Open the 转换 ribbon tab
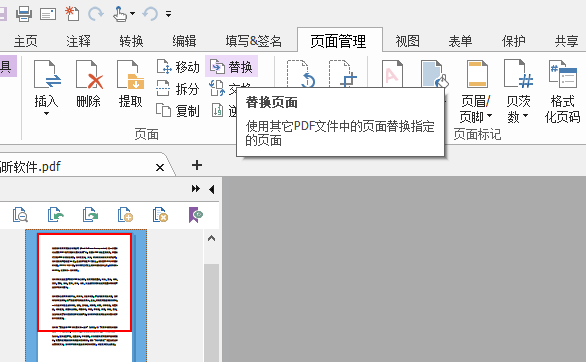This screenshot has height=362, width=586. tap(132, 41)
